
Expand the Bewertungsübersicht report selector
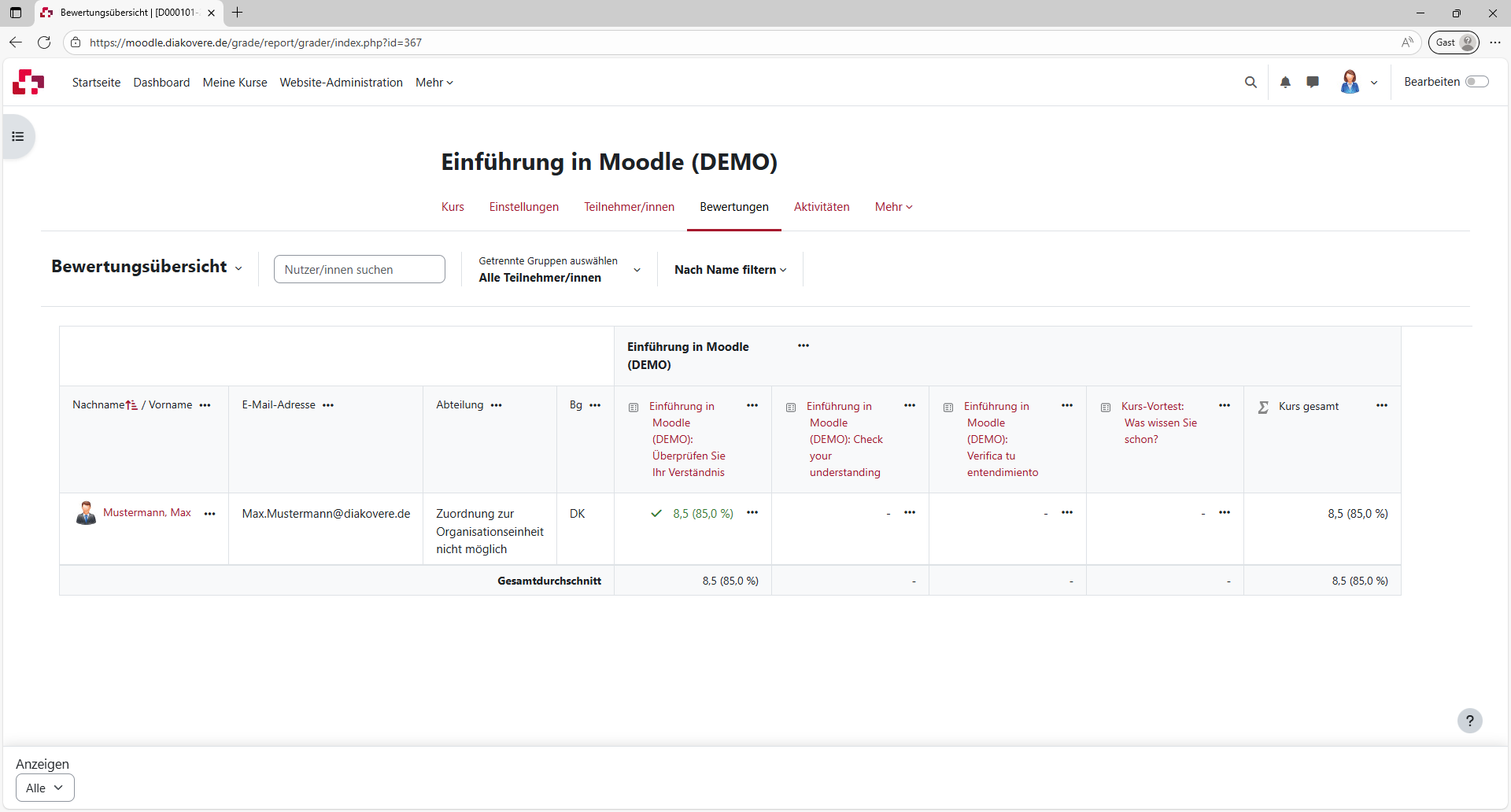(x=146, y=268)
